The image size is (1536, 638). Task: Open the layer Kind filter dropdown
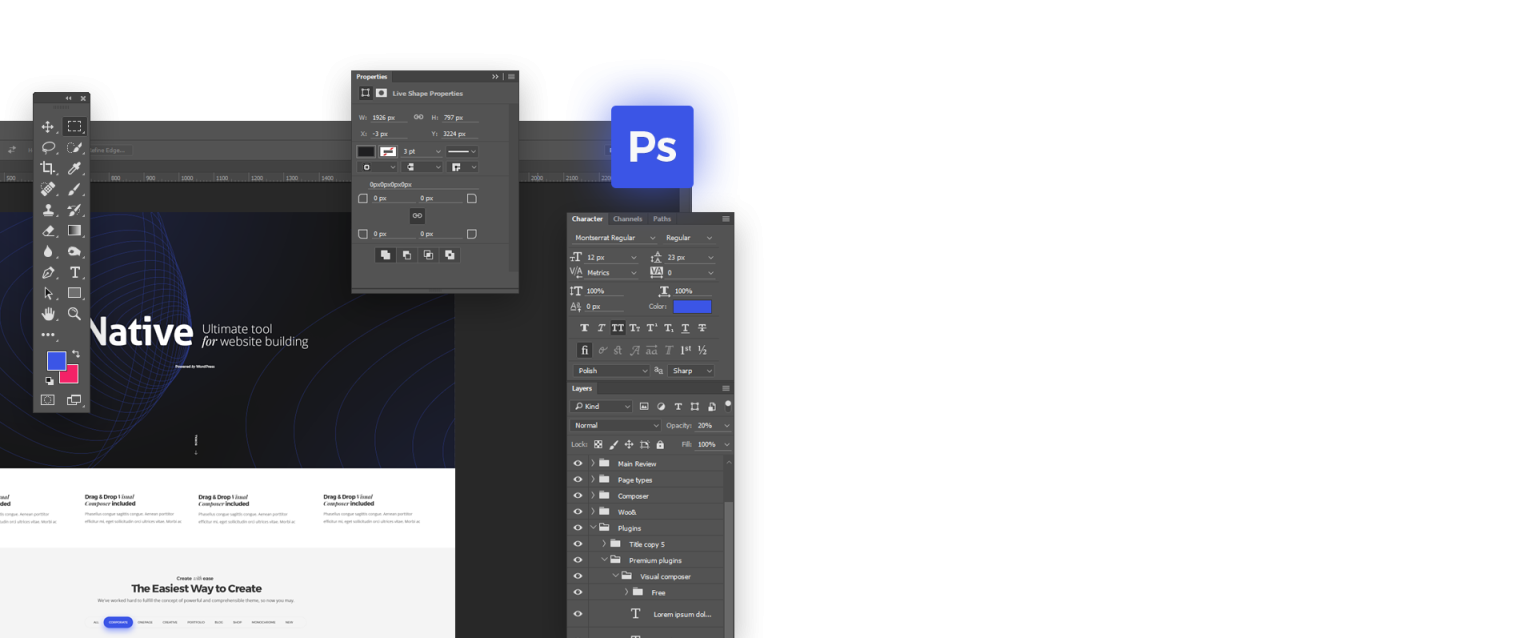[602, 407]
